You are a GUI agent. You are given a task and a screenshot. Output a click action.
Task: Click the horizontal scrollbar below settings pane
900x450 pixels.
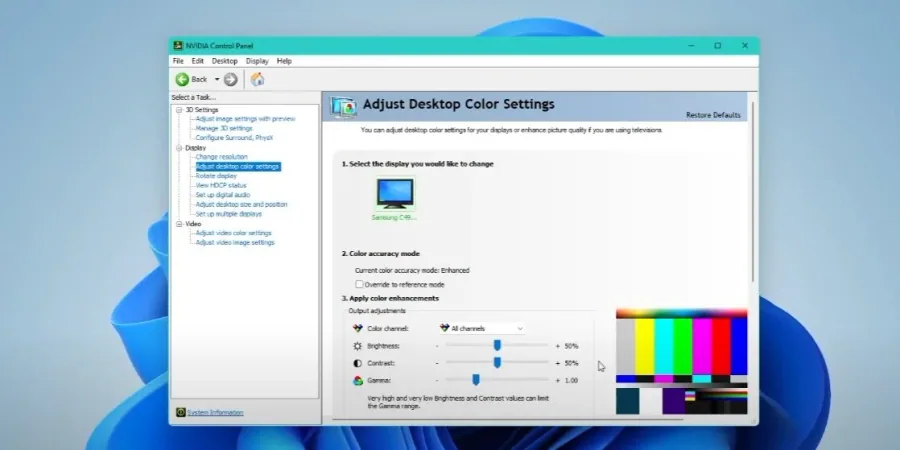[x=508, y=420]
